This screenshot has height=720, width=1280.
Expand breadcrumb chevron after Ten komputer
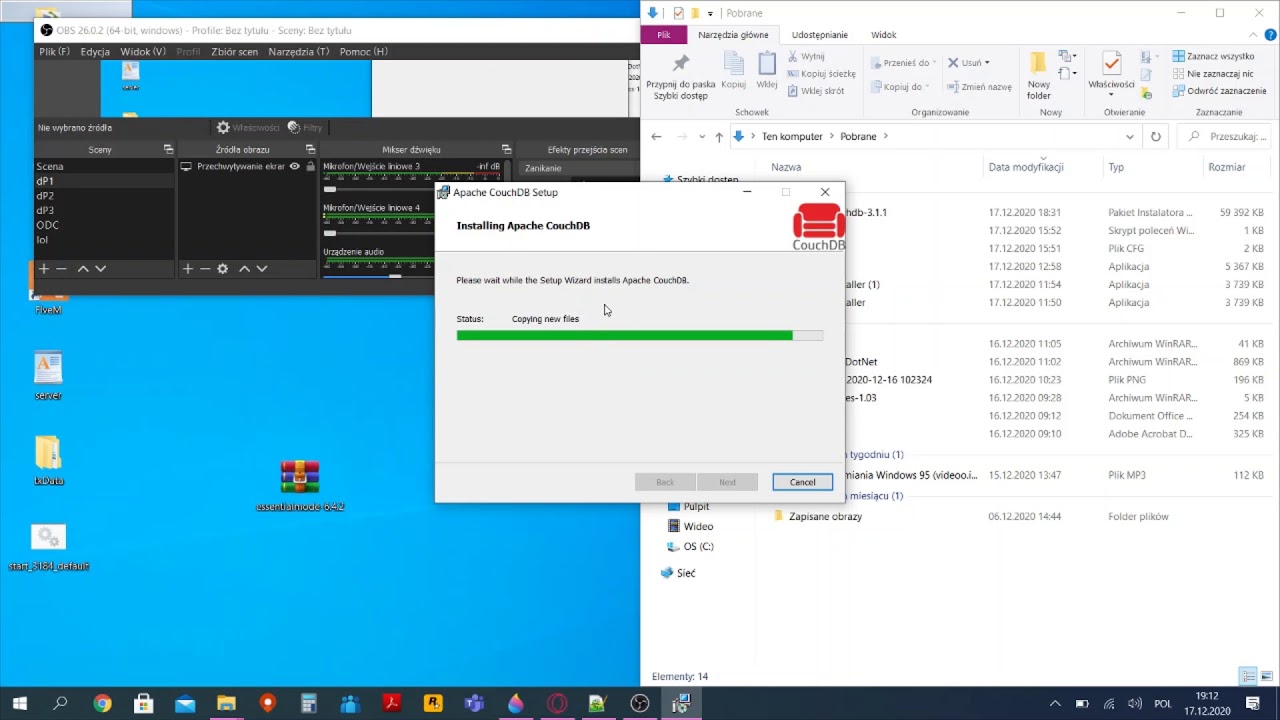pyautogui.click(x=831, y=137)
